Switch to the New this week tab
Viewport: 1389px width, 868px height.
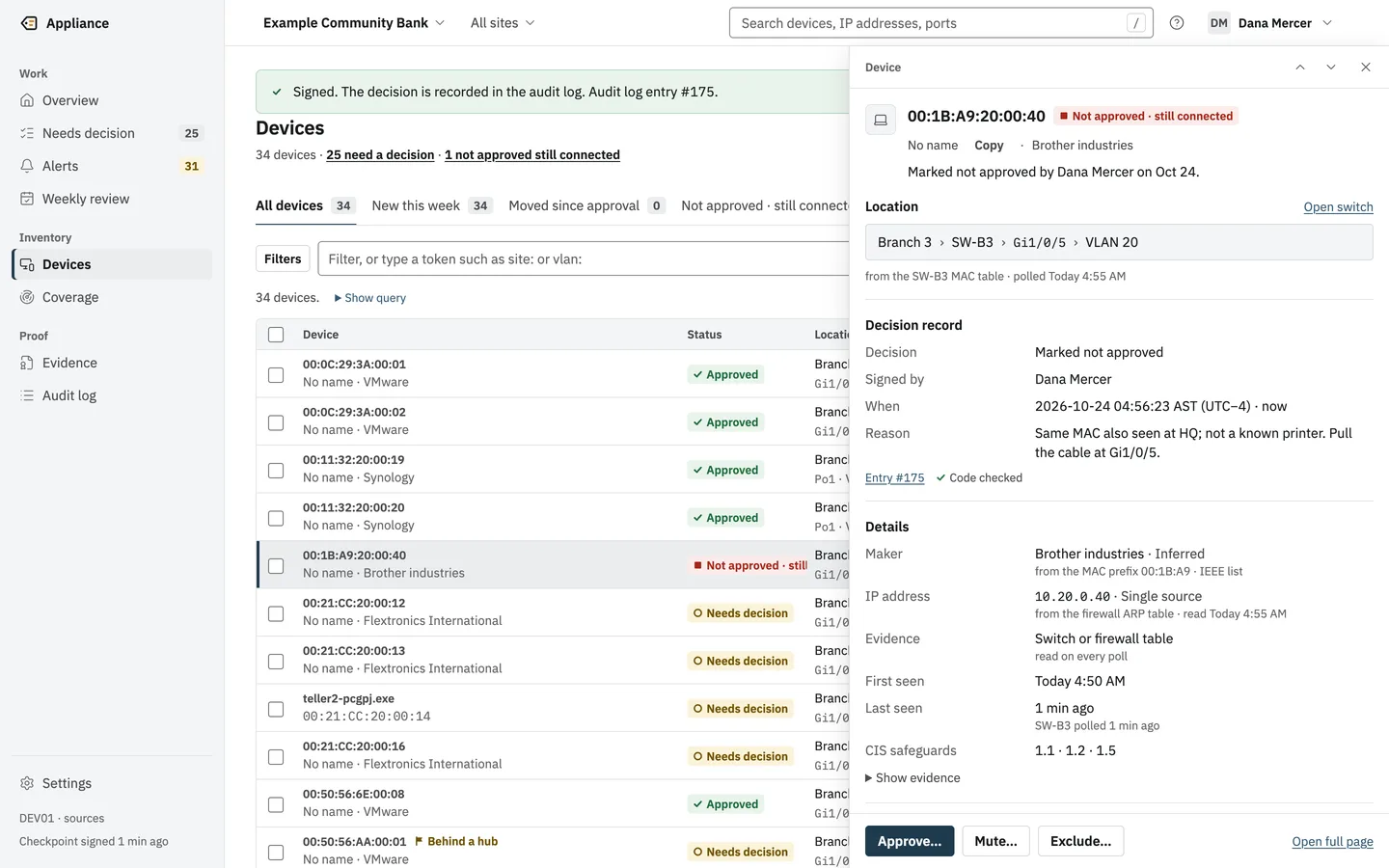[432, 205]
